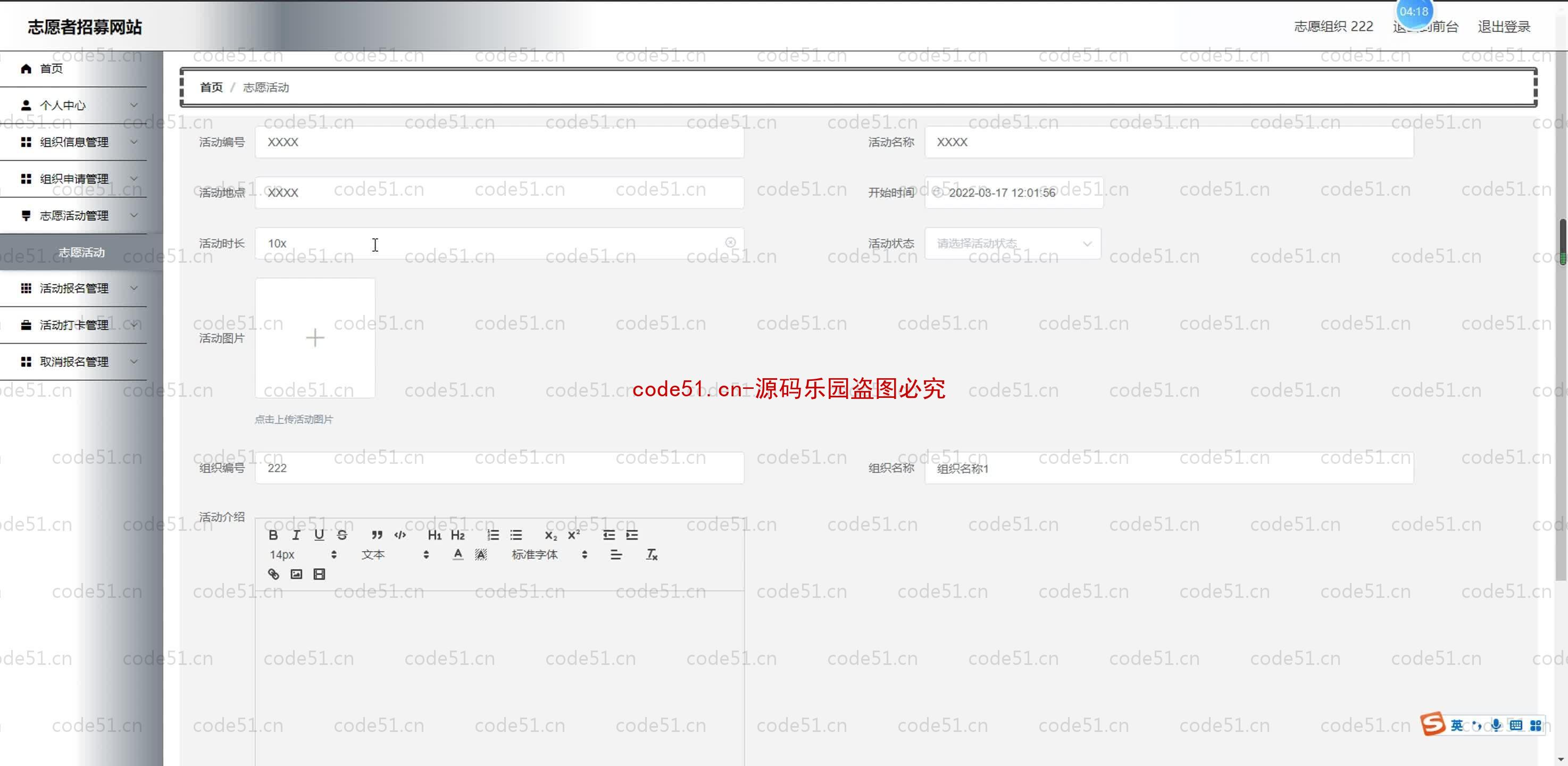
Task: Open the Sogou soft keyboard
Action: click(1516, 725)
